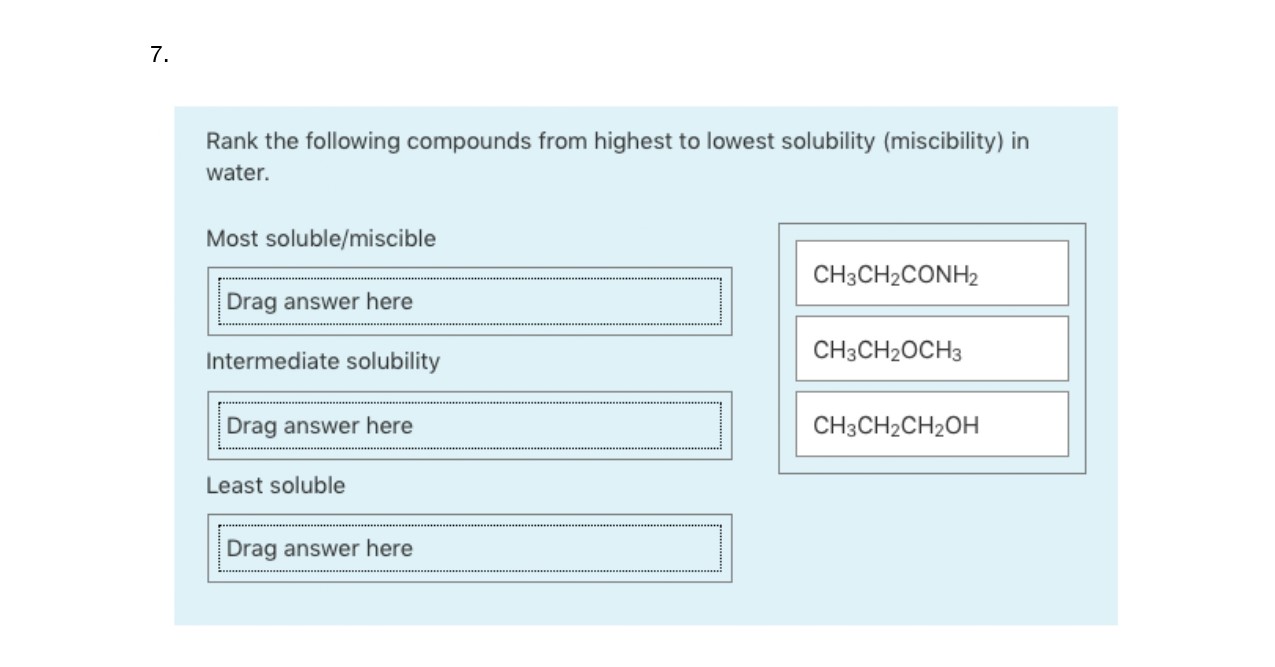Click the phrase "from" in the question prompt

click(x=562, y=141)
